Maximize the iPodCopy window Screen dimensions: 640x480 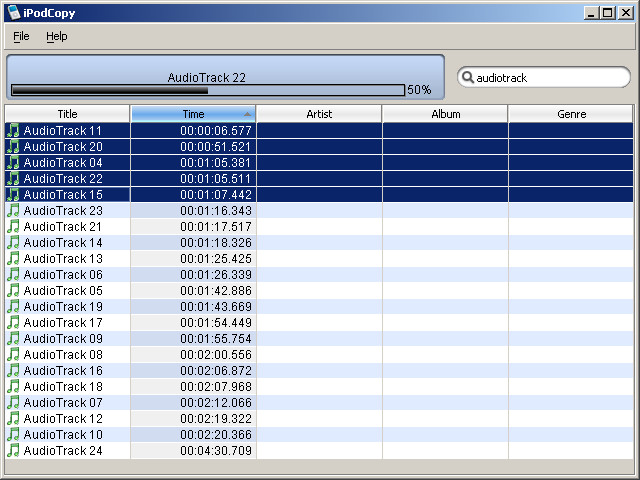pos(608,13)
